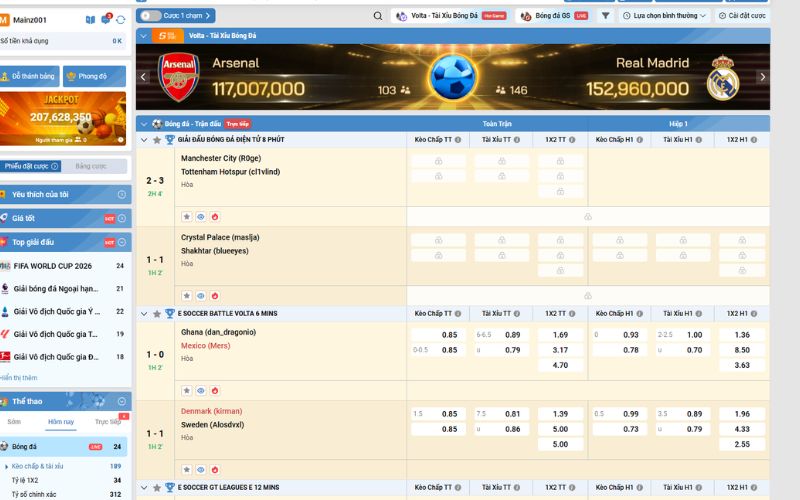
Task: Click the fire icon under Crystal Palace match
Action: [x=215, y=296]
